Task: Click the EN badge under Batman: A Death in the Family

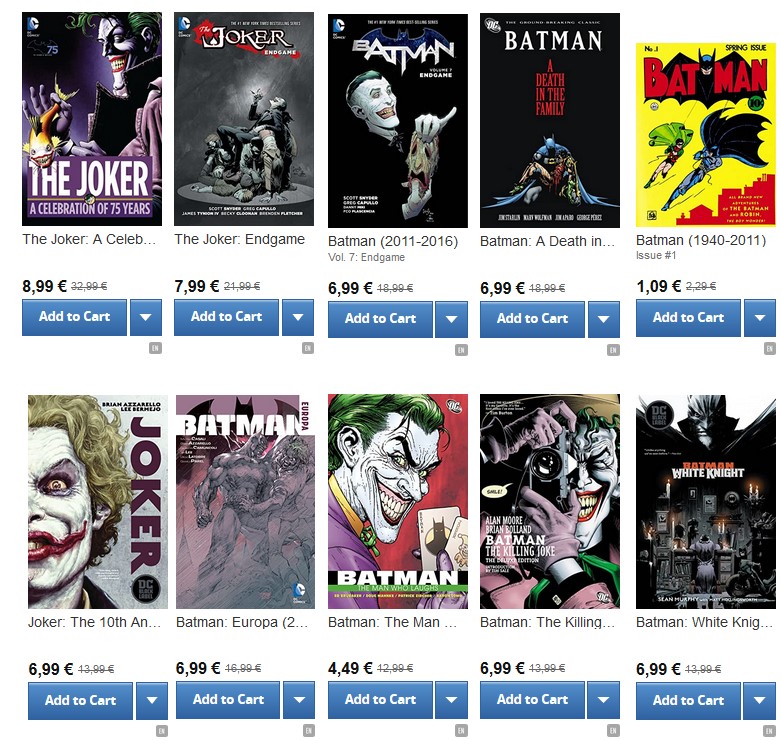Action: pos(613,350)
